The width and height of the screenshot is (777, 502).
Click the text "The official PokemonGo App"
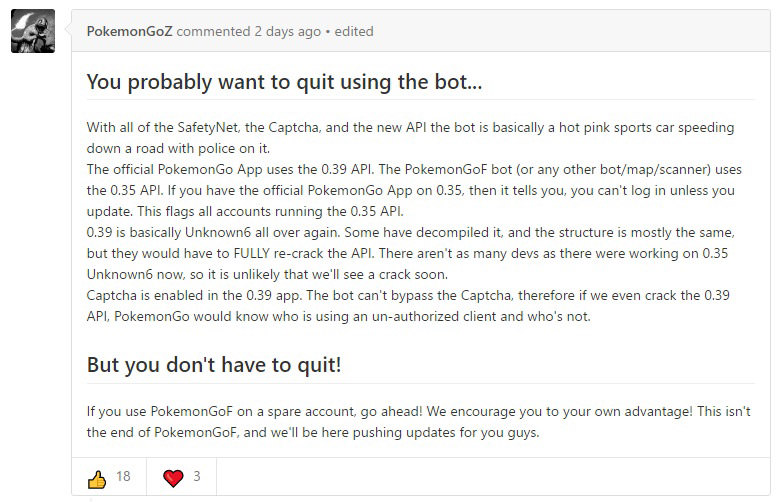[x=174, y=169]
